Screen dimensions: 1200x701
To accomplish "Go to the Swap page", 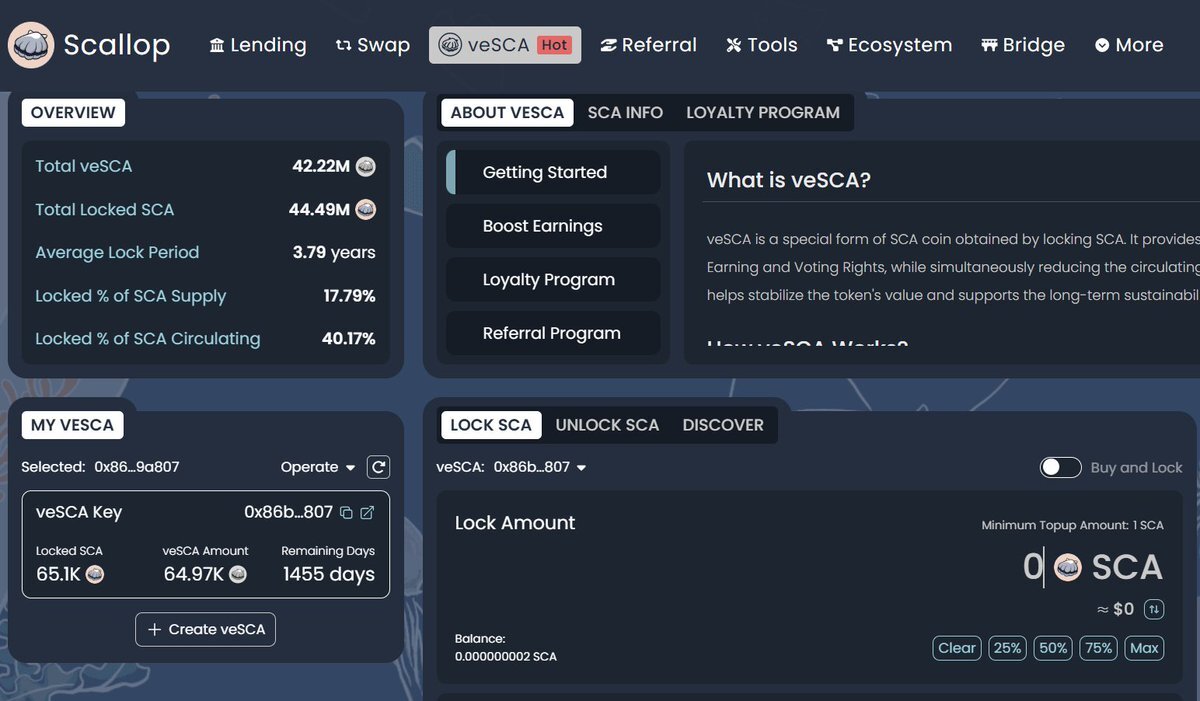I will coord(372,45).
